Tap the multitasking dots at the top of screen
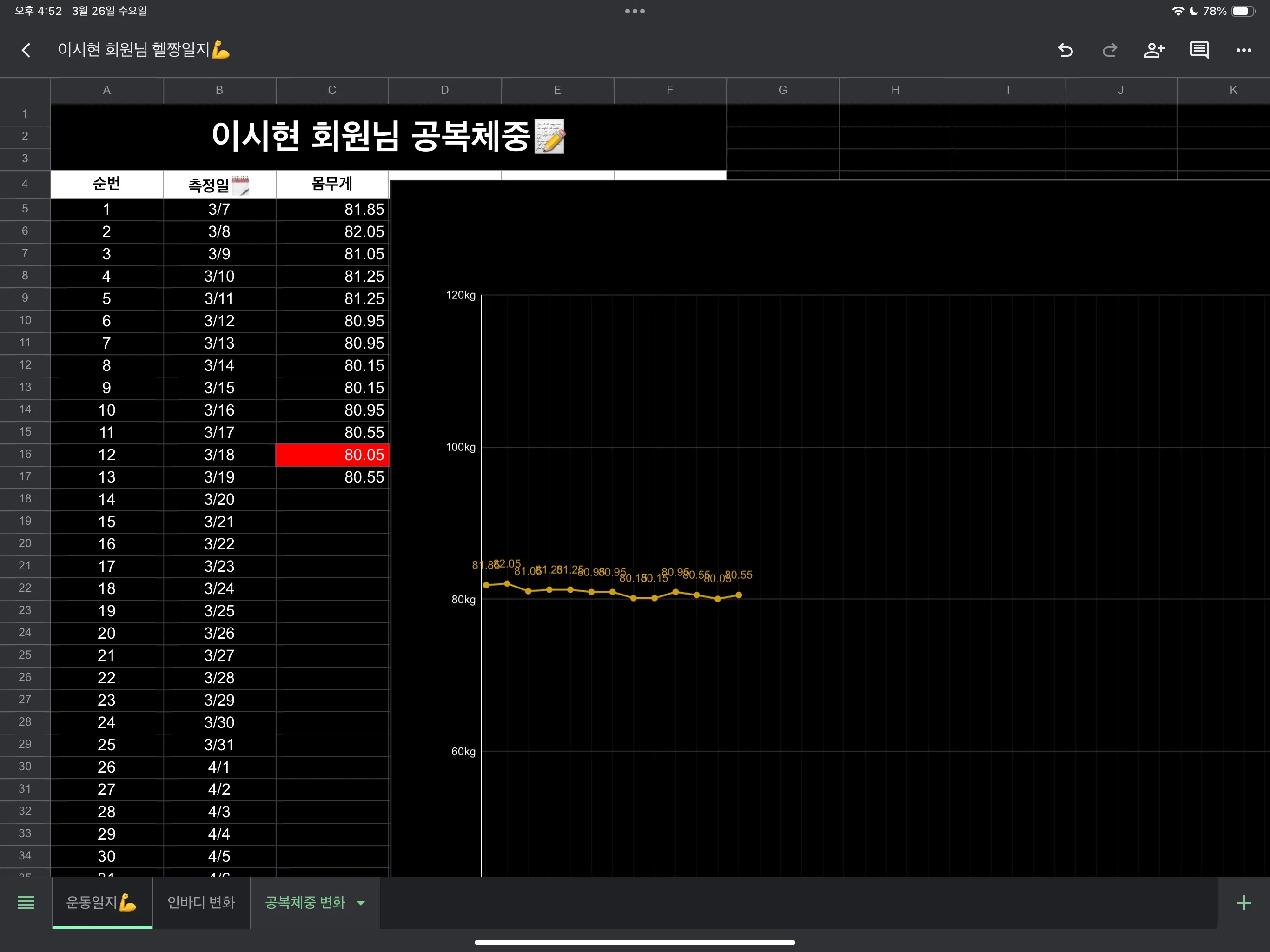This screenshot has height=952, width=1270. pos(634,11)
